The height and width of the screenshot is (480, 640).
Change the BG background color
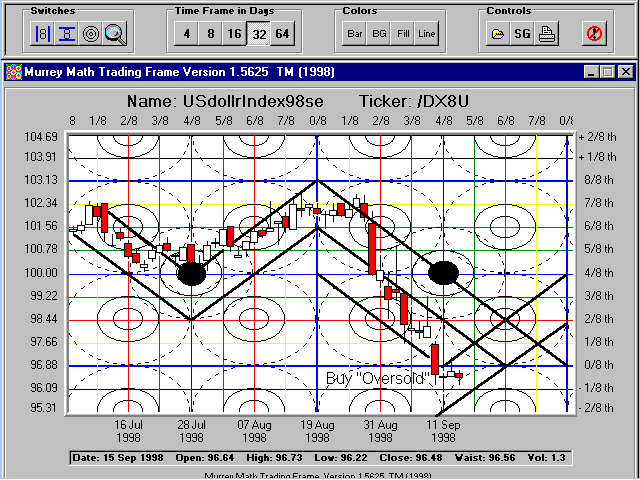click(x=378, y=33)
